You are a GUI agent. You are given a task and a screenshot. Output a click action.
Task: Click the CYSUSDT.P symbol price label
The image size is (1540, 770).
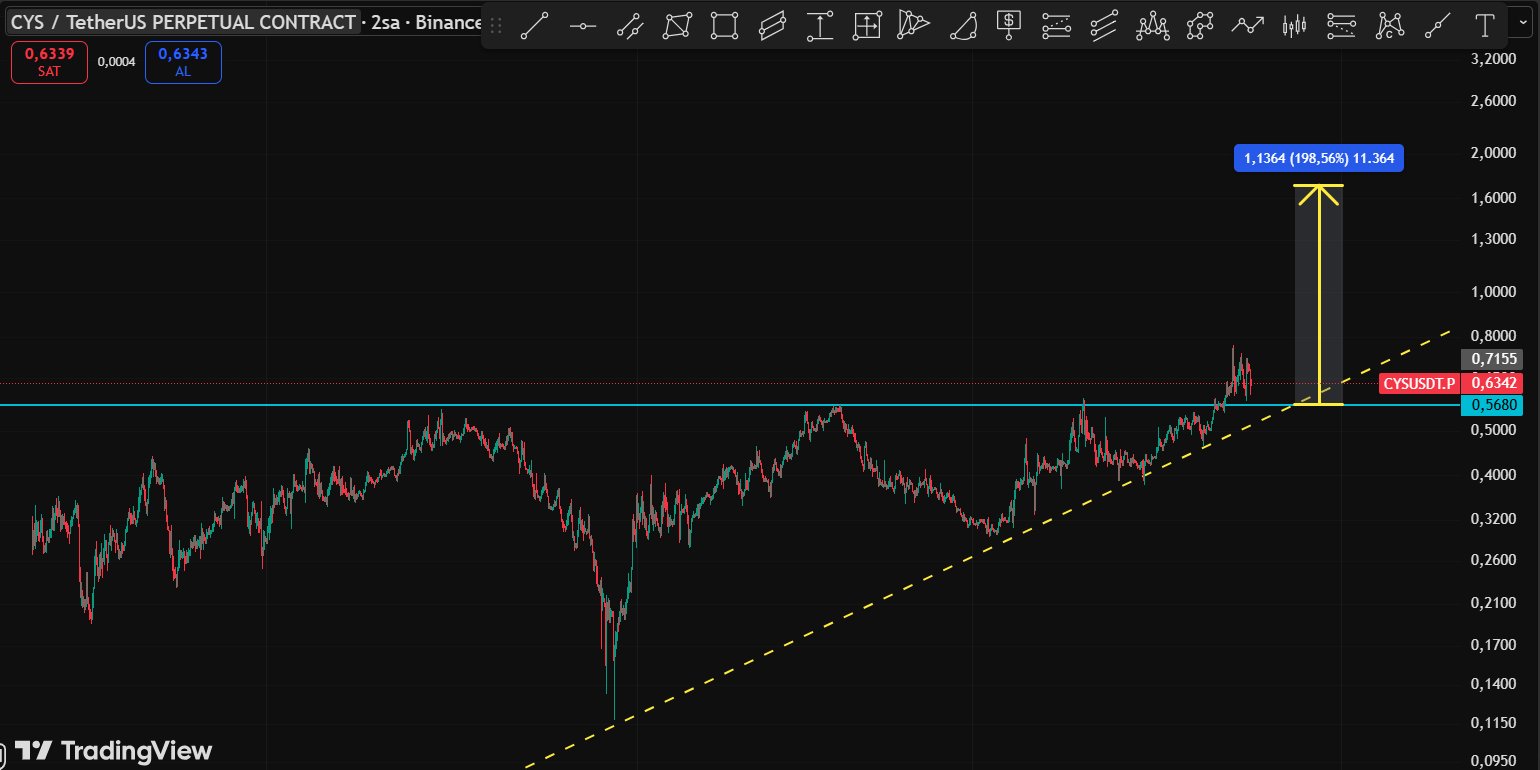(1419, 383)
